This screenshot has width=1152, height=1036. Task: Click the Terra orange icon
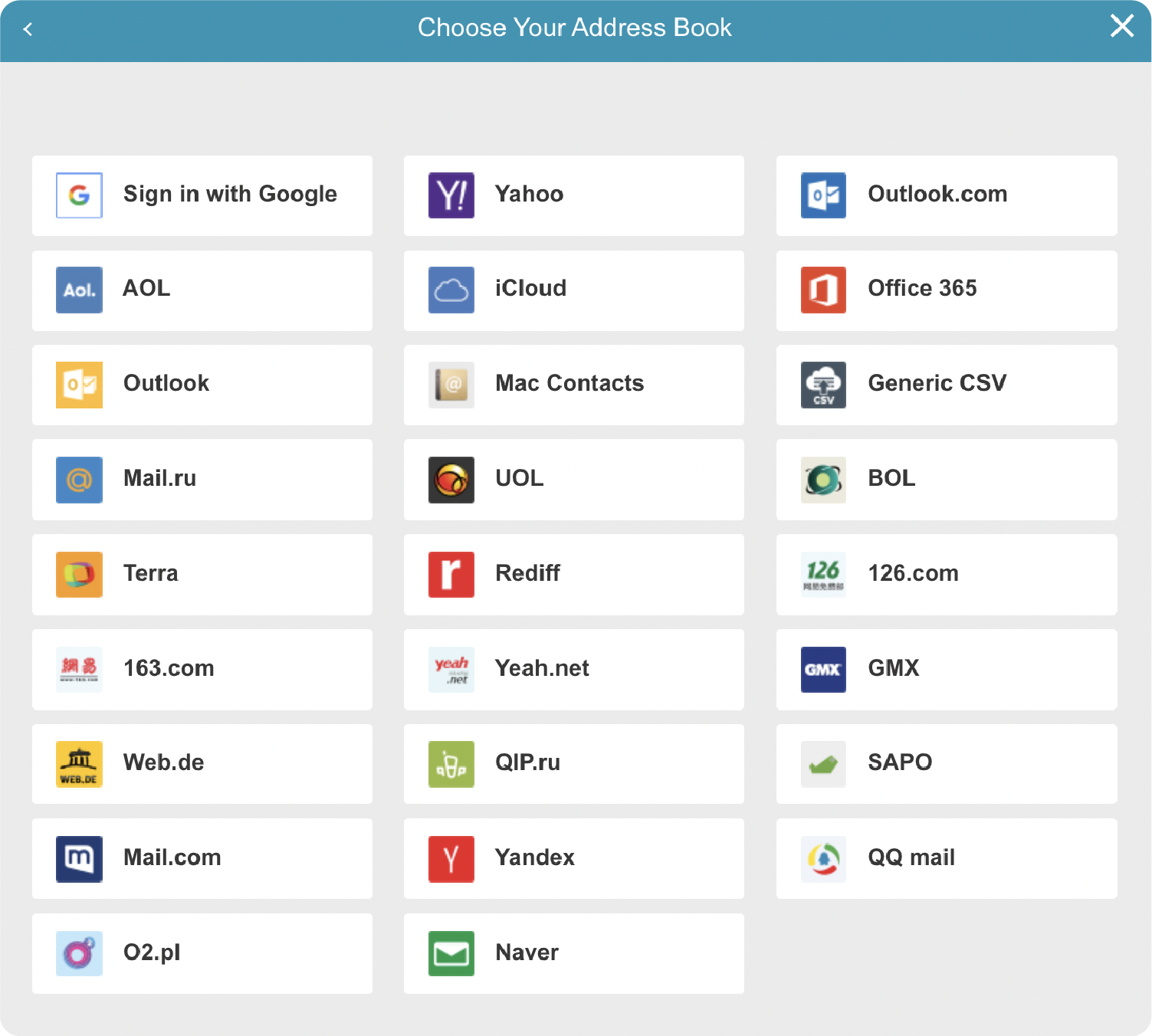pos(79,575)
